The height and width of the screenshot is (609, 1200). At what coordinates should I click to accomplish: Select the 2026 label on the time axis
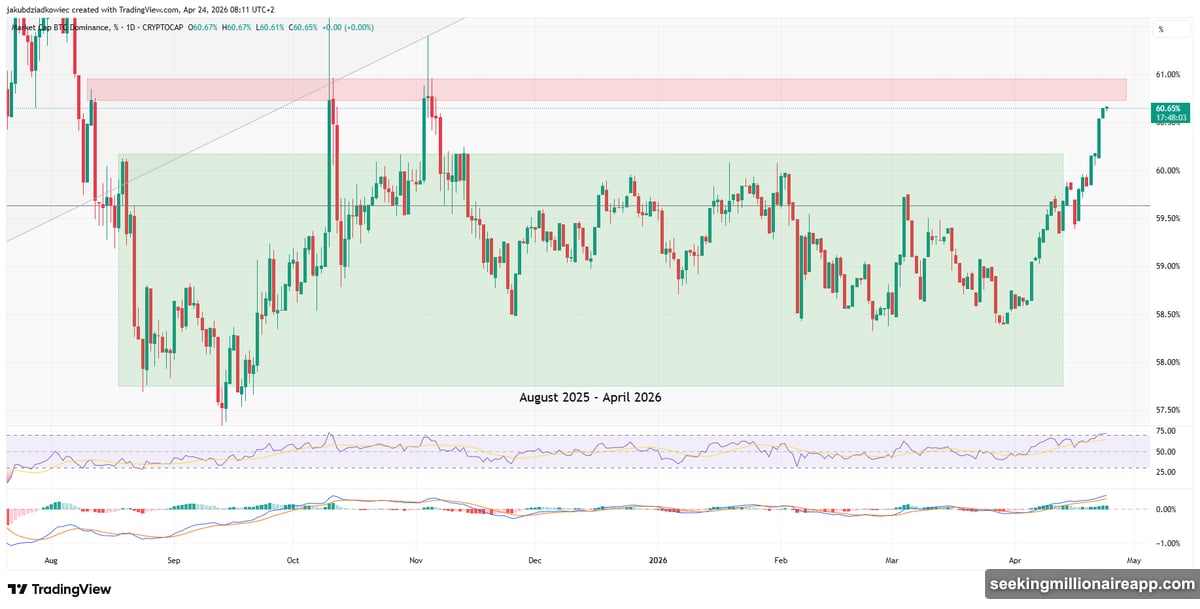(x=657, y=561)
